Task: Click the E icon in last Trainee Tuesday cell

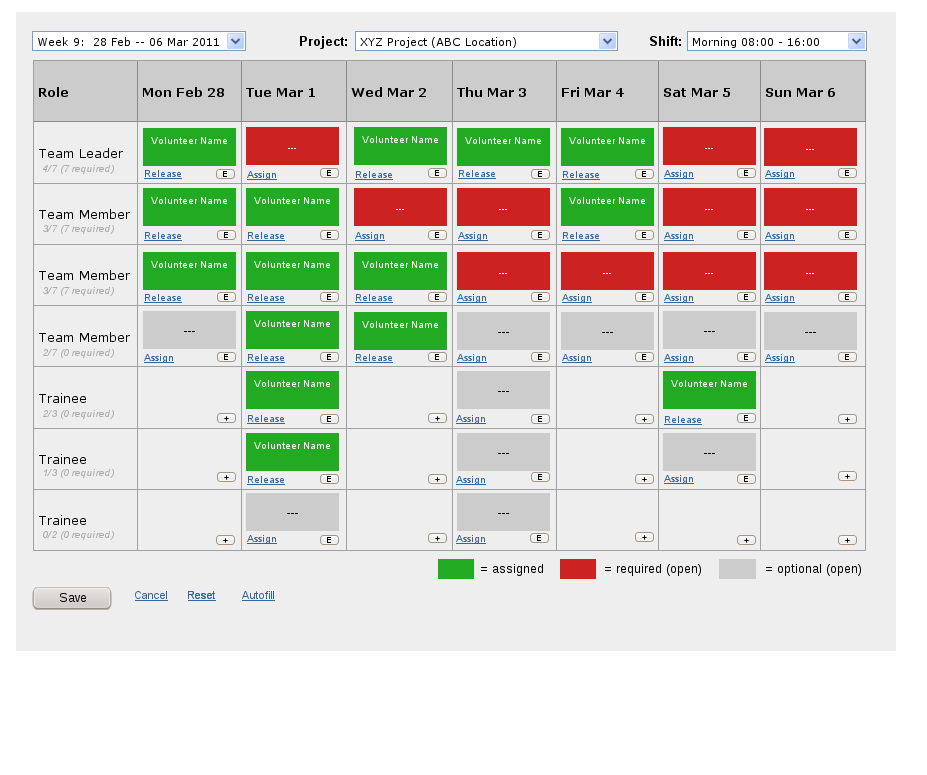Action: click(x=329, y=540)
